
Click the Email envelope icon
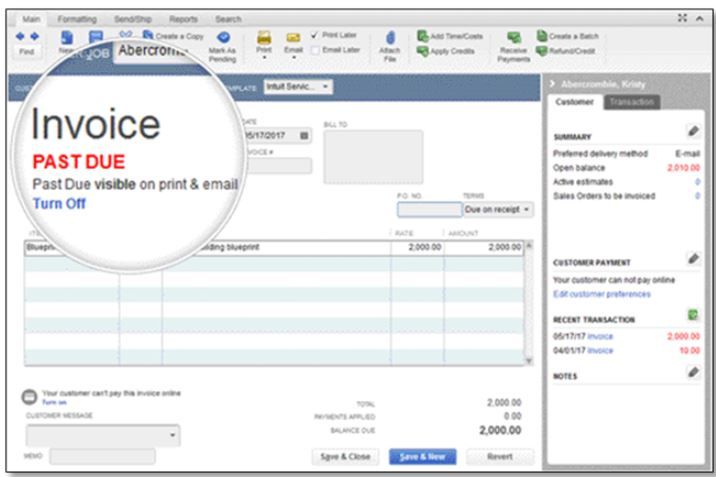coord(293,37)
